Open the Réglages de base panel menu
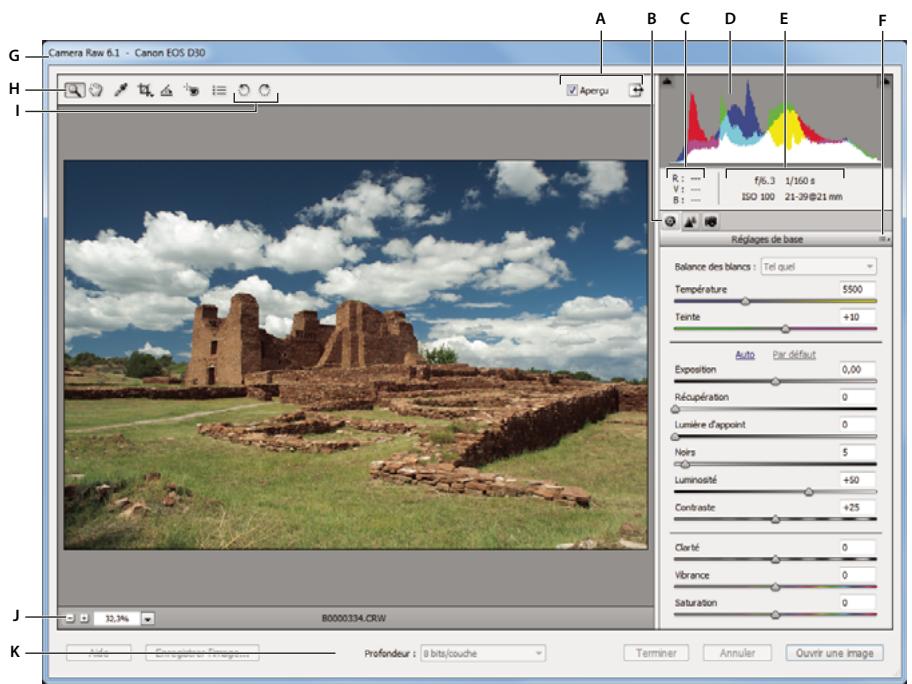This screenshot has width=912, height=684. 884,239
